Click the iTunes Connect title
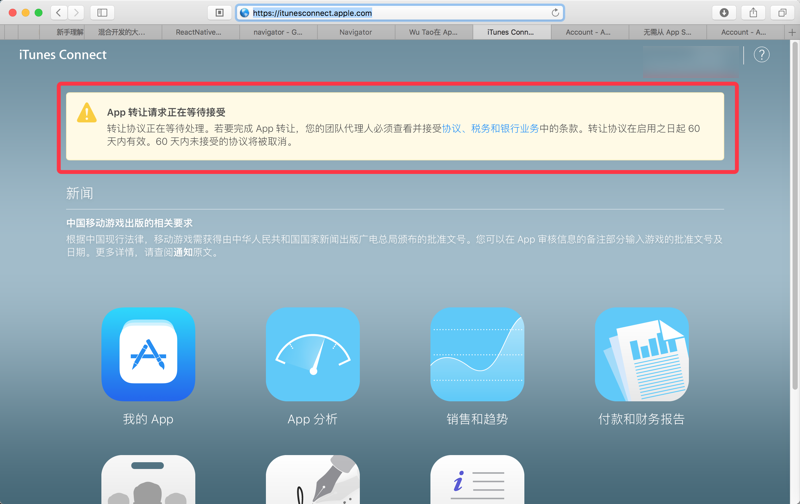This screenshot has width=800, height=504. click(x=63, y=55)
